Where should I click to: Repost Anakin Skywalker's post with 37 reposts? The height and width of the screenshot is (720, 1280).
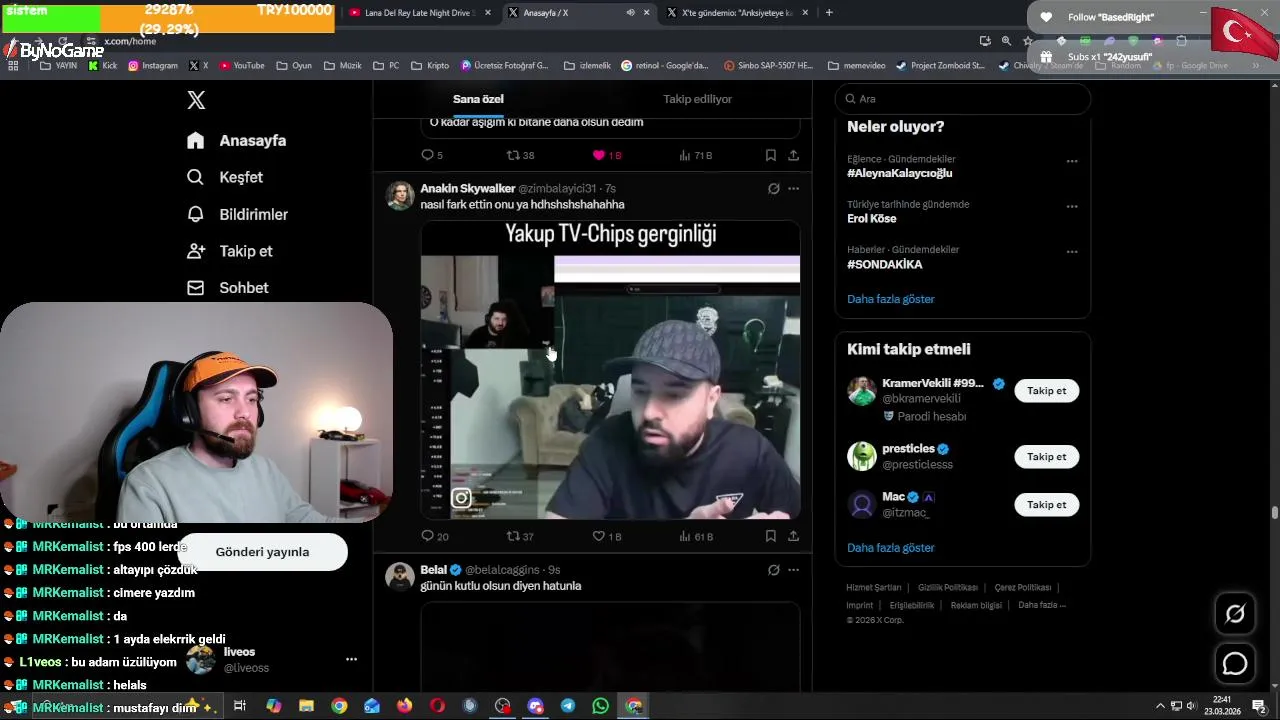click(x=520, y=536)
